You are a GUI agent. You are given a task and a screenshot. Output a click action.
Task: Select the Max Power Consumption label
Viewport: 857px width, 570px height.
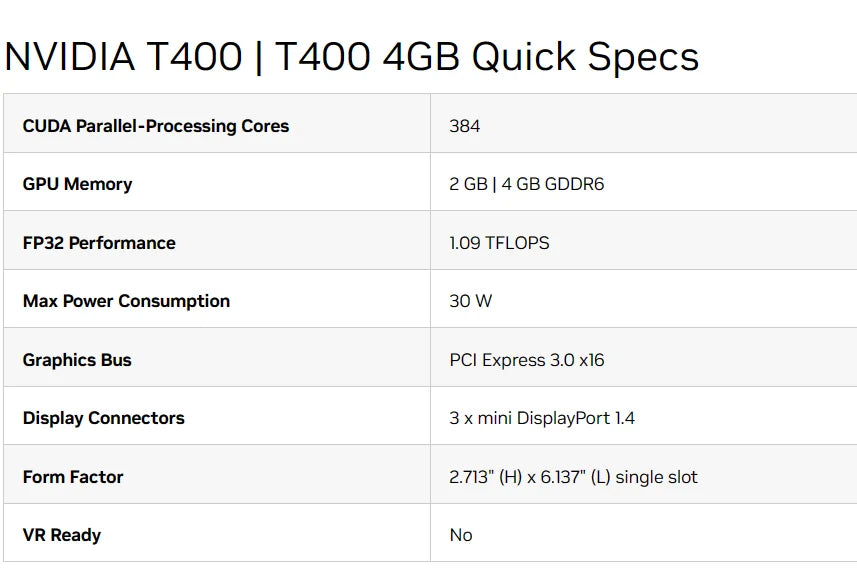click(x=126, y=301)
